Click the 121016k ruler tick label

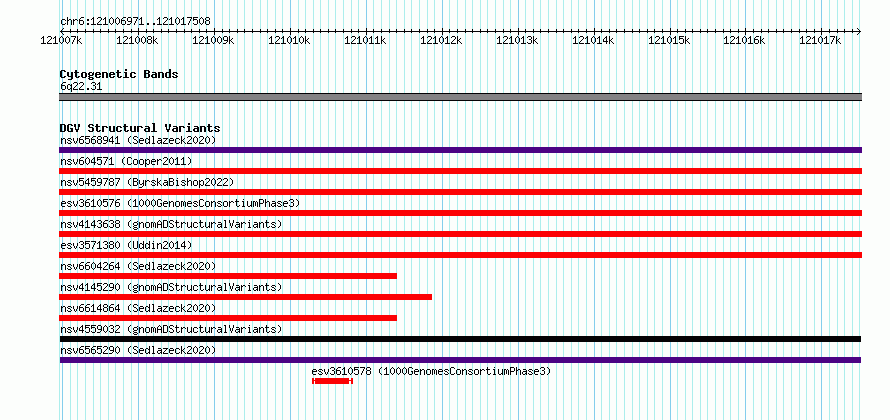click(745, 40)
